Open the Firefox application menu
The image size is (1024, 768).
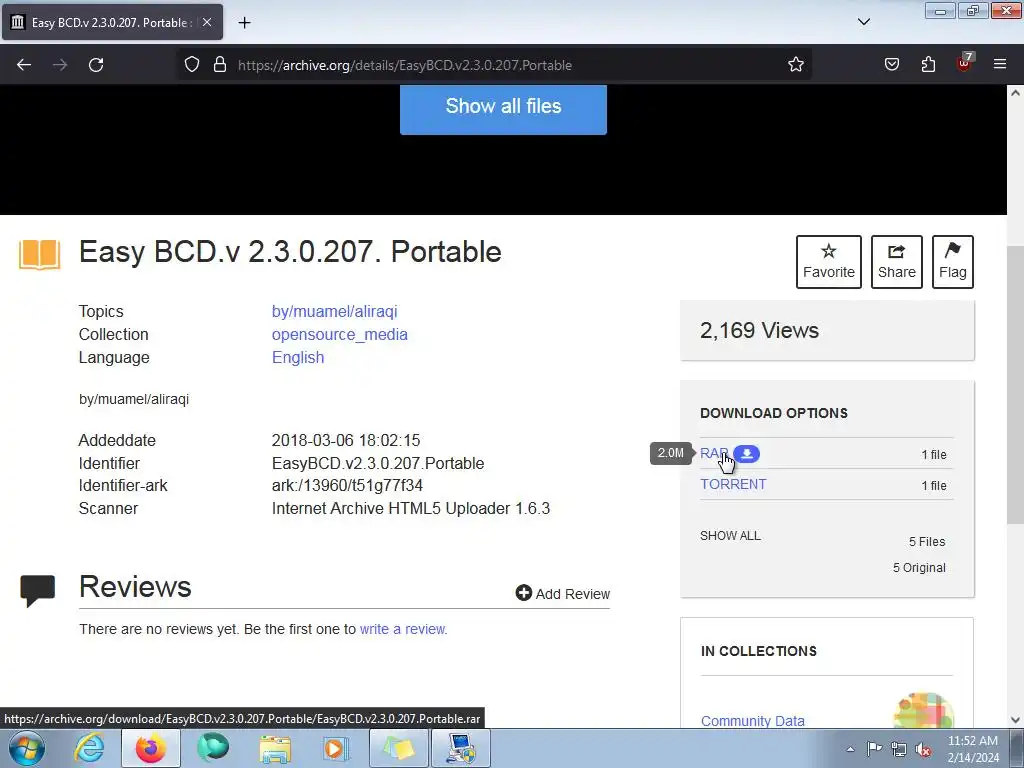tap(1000, 65)
